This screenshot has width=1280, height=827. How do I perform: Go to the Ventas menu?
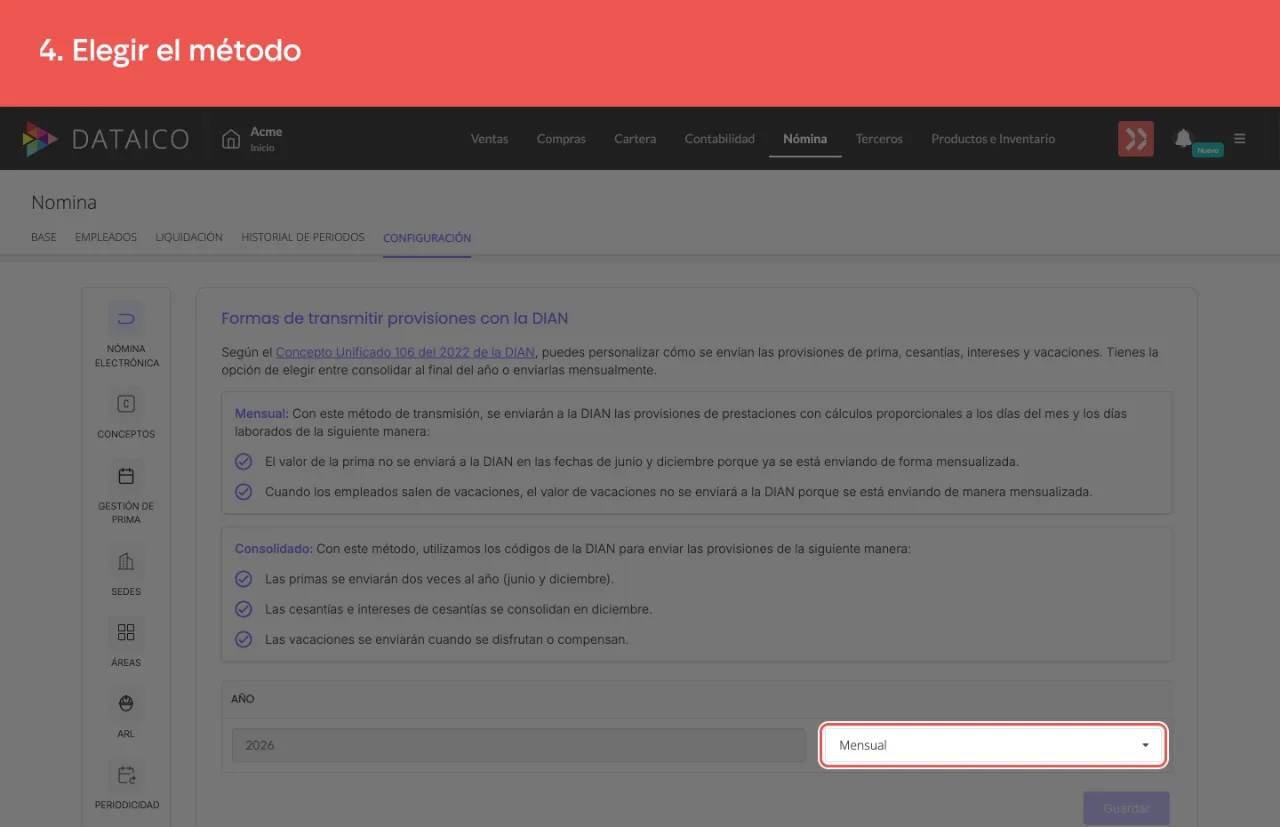tap(489, 139)
